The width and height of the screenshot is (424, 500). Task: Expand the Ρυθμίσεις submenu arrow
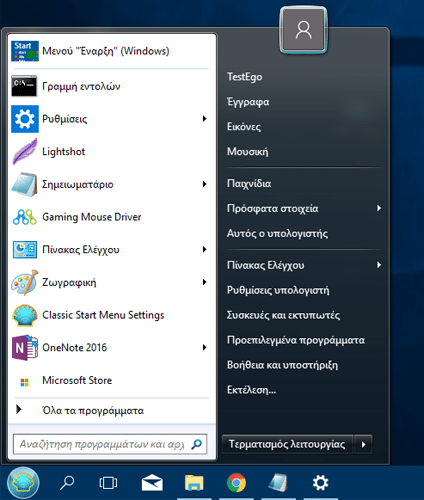[x=205, y=119]
